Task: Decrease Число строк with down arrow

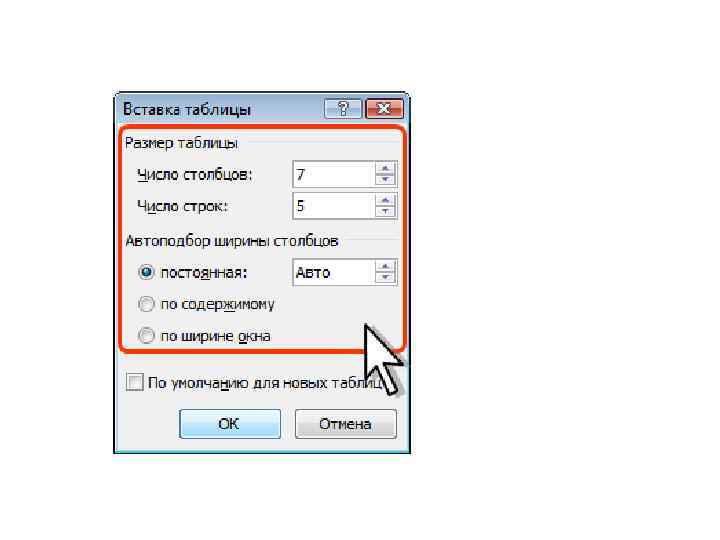Action: [x=385, y=212]
